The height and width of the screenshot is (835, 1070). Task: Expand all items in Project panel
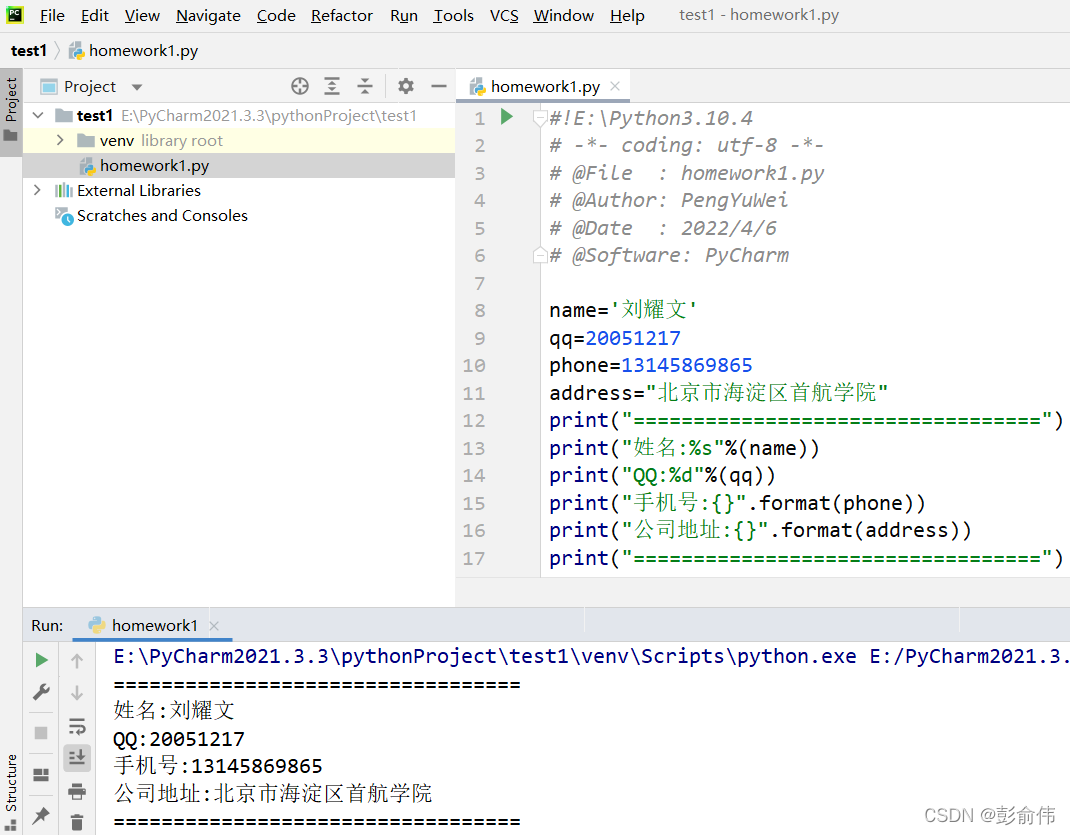(x=332, y=86)
